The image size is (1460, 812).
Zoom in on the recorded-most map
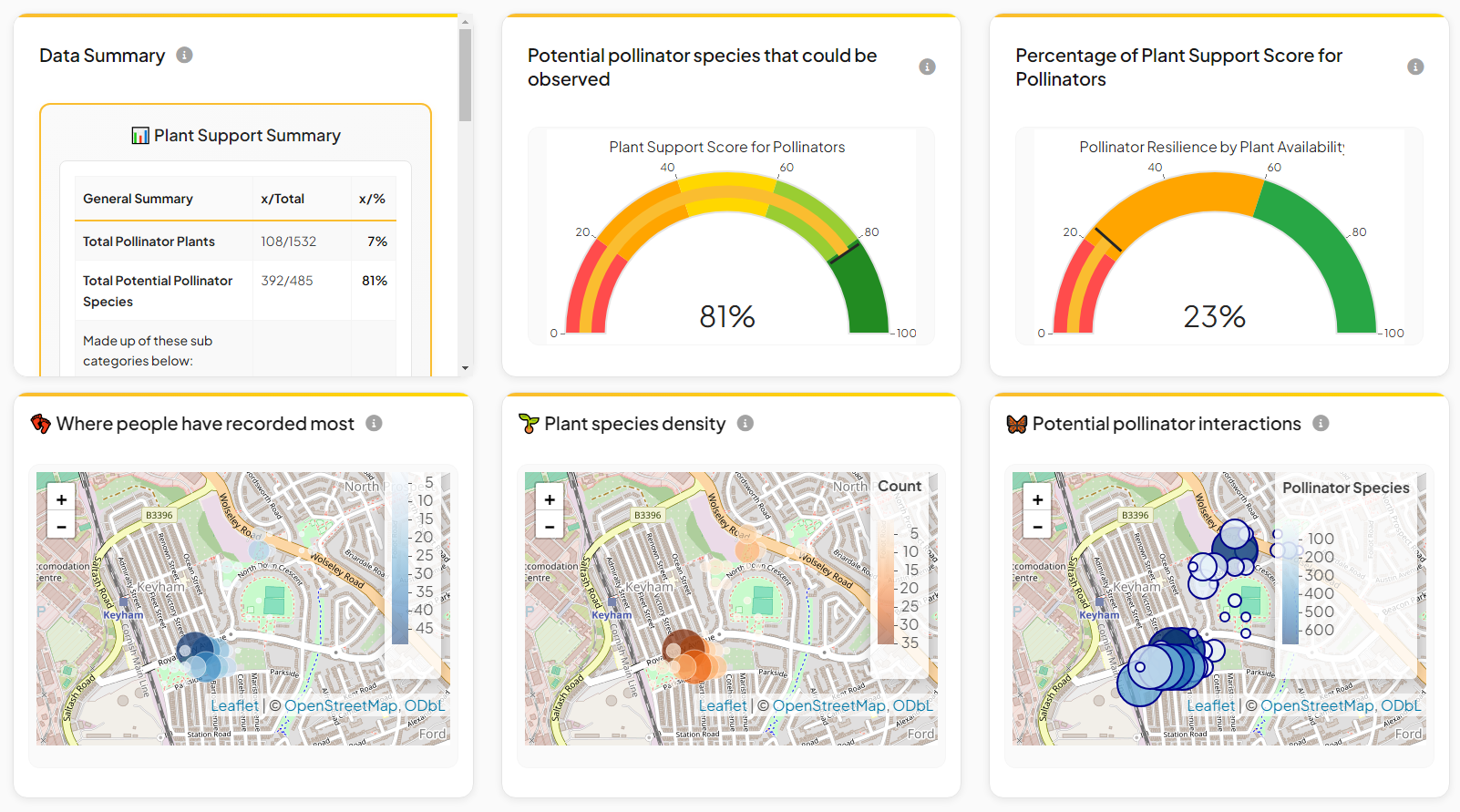61,499
